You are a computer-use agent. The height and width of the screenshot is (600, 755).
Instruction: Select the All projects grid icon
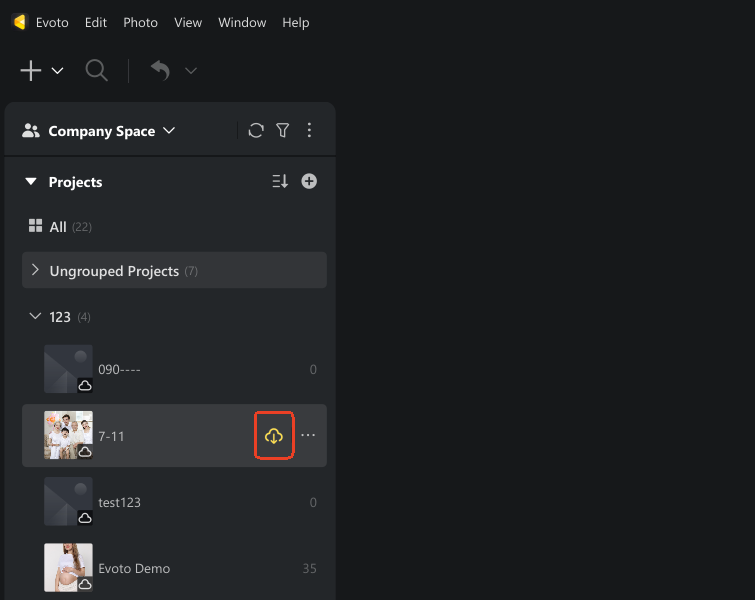(35, 226)
